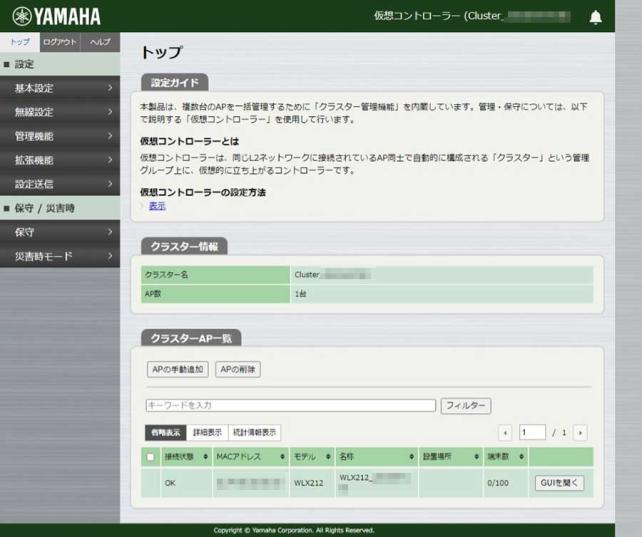
Task: Toggle the select-all checkbox in table header
Action: pos(151,457)
